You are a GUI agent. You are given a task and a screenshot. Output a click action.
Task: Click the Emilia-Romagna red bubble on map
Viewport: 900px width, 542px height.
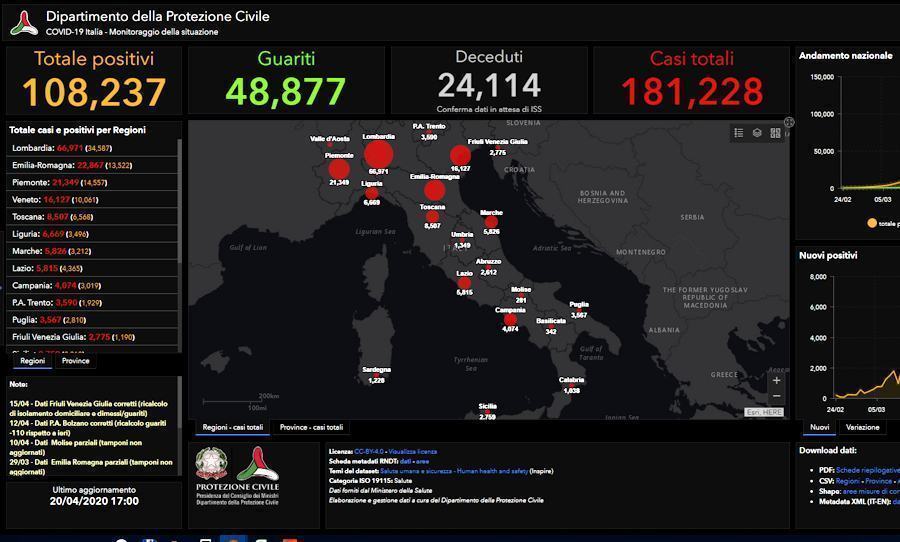[x=434, y=190]
